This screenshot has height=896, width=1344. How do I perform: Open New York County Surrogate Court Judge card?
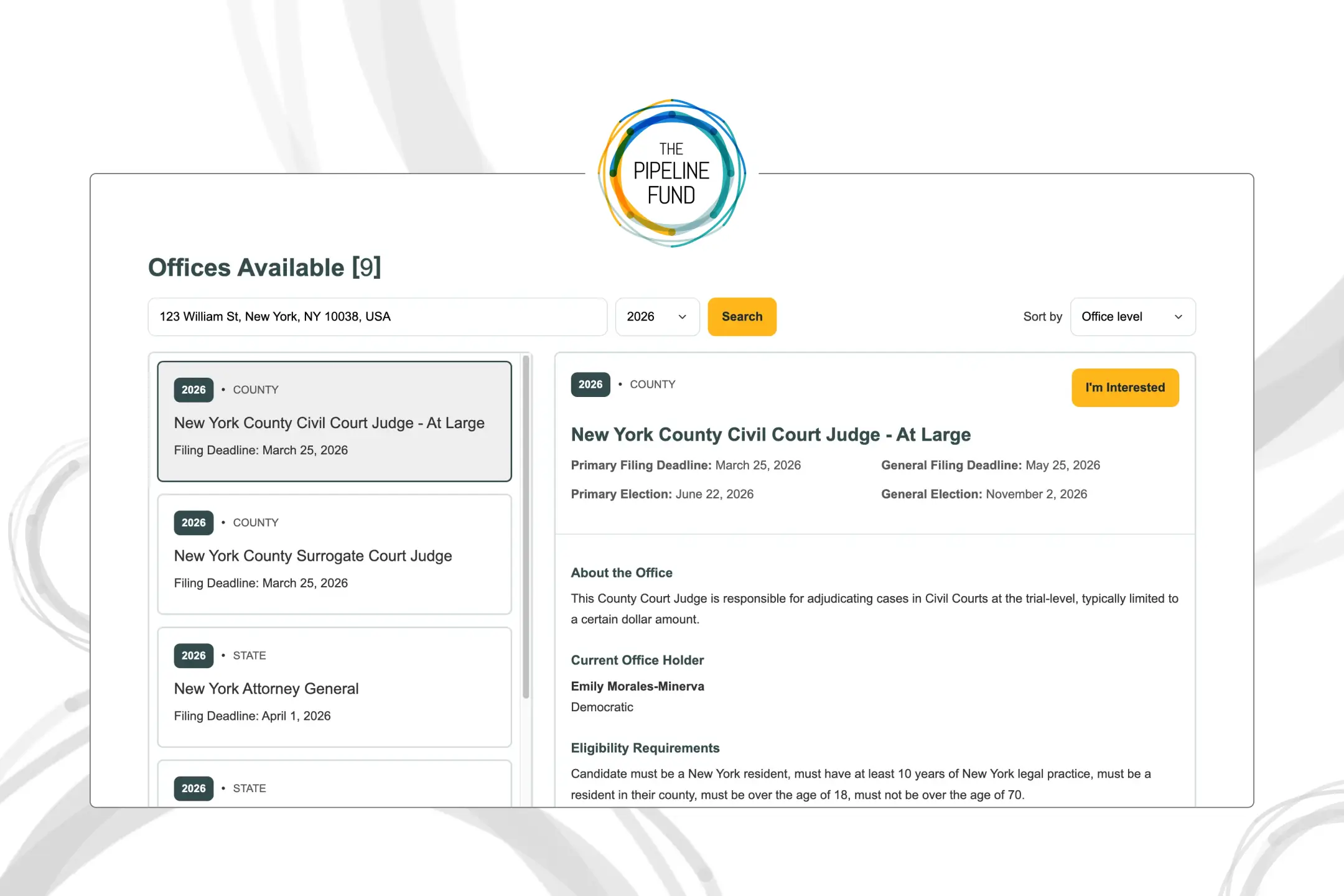tap(334, 554)
